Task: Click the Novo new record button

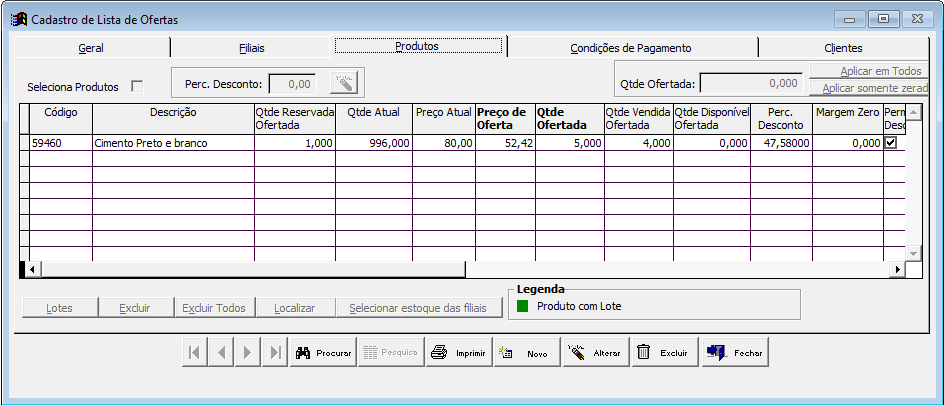Action: click(526, 353)
